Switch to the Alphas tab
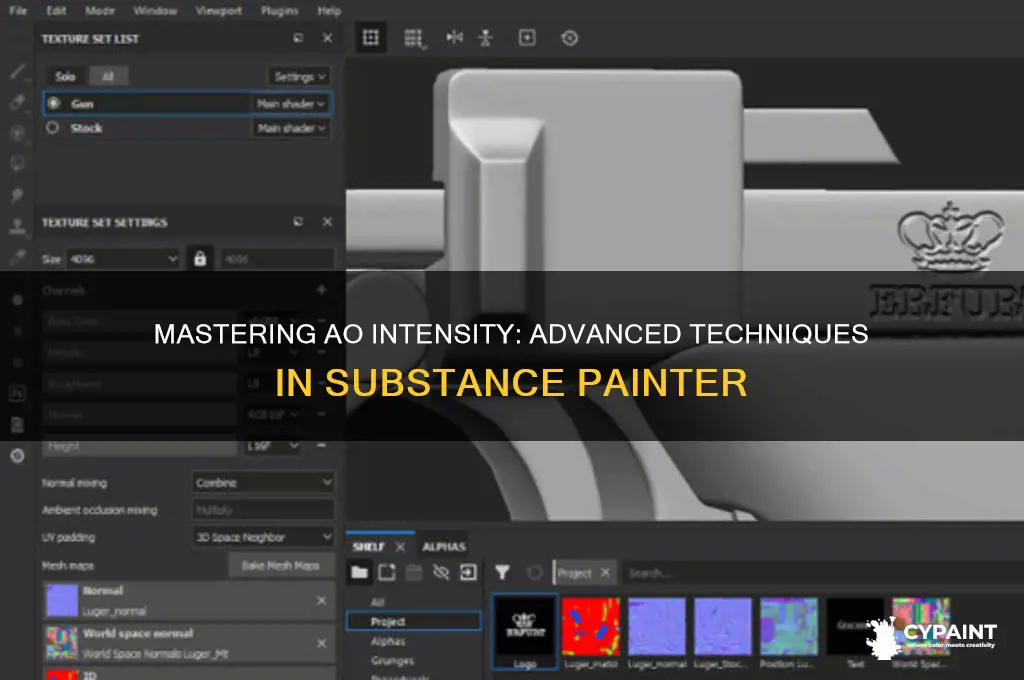 click(444, 546)
